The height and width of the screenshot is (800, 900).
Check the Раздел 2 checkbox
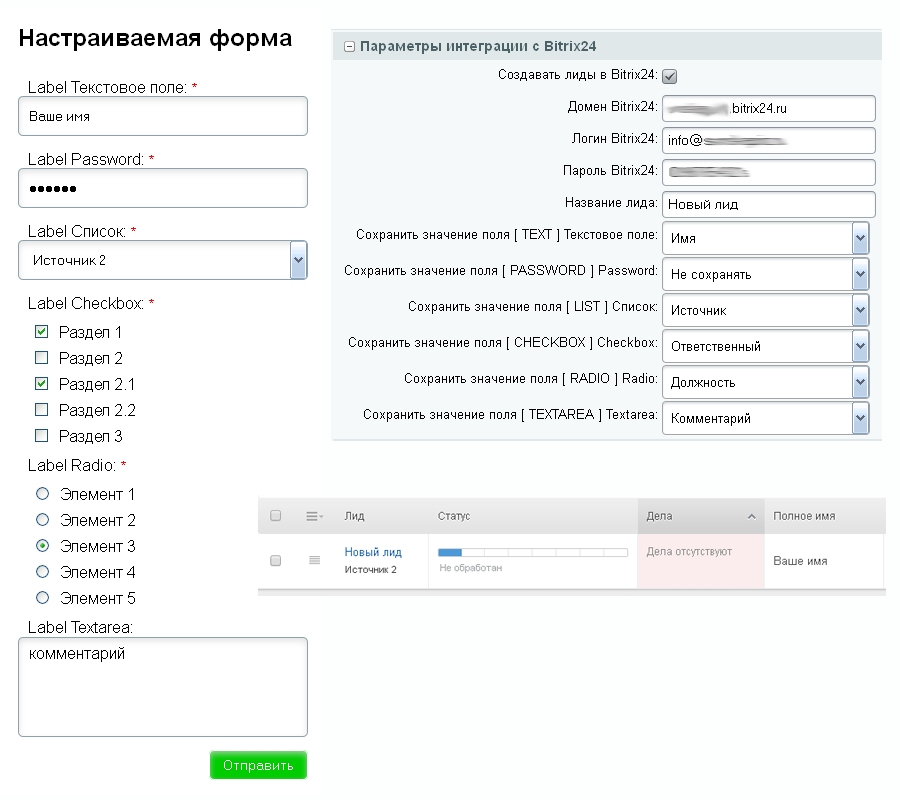pos(41,358)
